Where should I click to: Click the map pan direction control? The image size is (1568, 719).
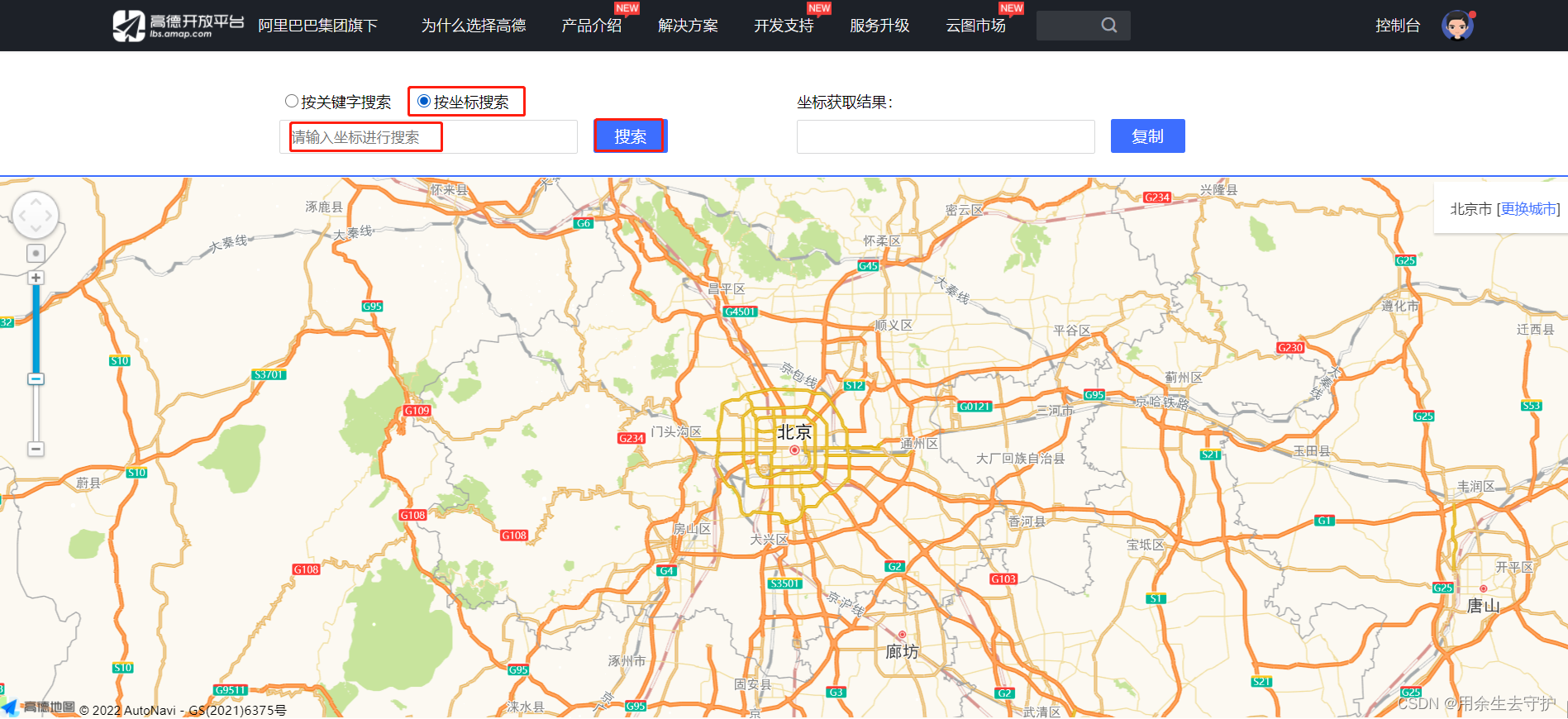(x=36, y=217)
